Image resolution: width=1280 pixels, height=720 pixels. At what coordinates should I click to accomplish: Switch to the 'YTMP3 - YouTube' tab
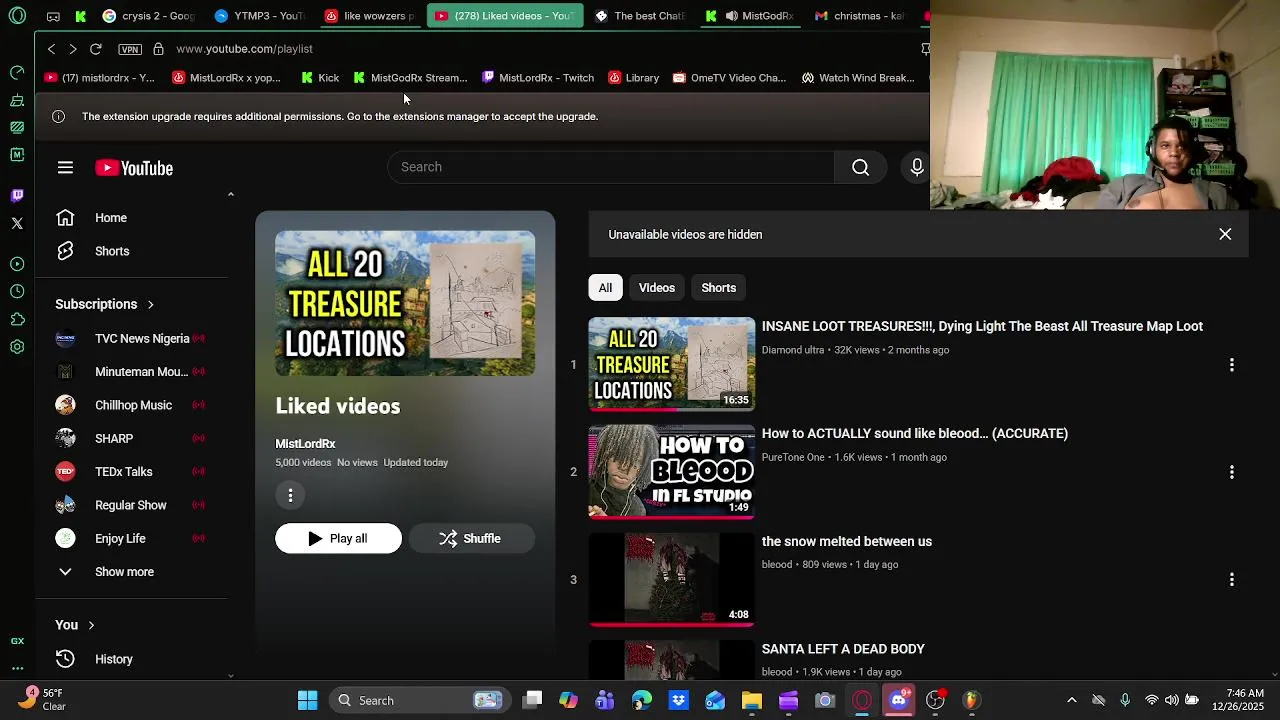click(260, 16)
